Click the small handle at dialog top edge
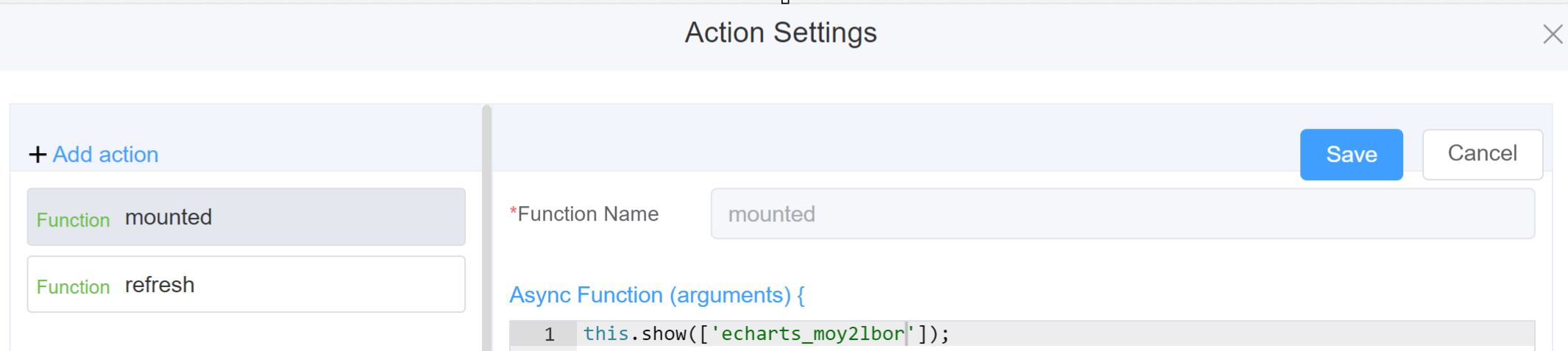 tap(785, 1)
